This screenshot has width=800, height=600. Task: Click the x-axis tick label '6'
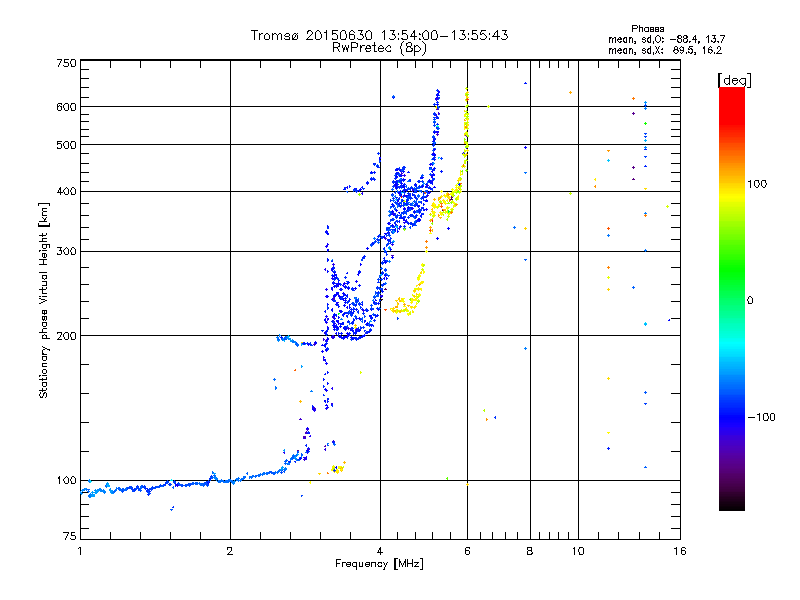click(x=467, y=551)
